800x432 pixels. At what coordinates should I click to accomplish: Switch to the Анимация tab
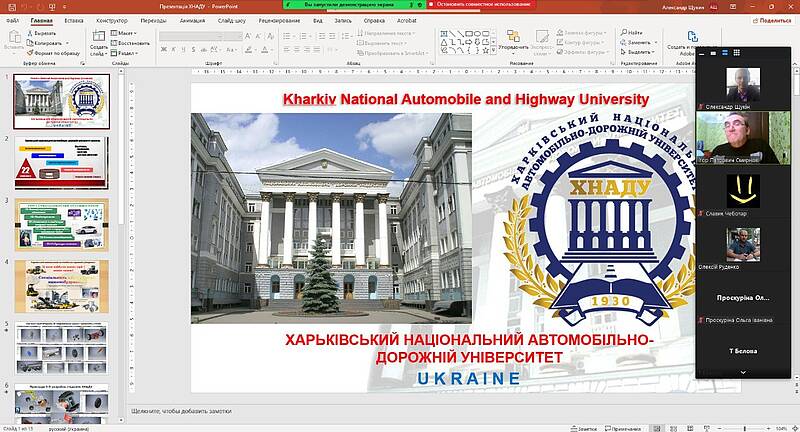[192, 21]
